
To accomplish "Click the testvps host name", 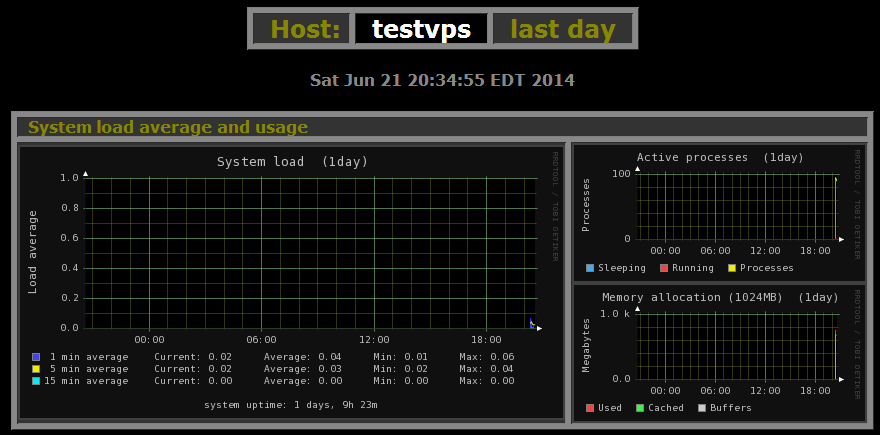I will [421, 29].
